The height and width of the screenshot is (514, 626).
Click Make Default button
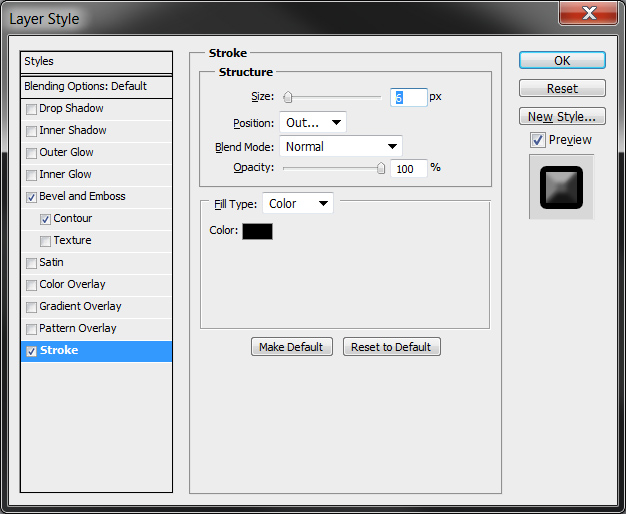(291, 347)
